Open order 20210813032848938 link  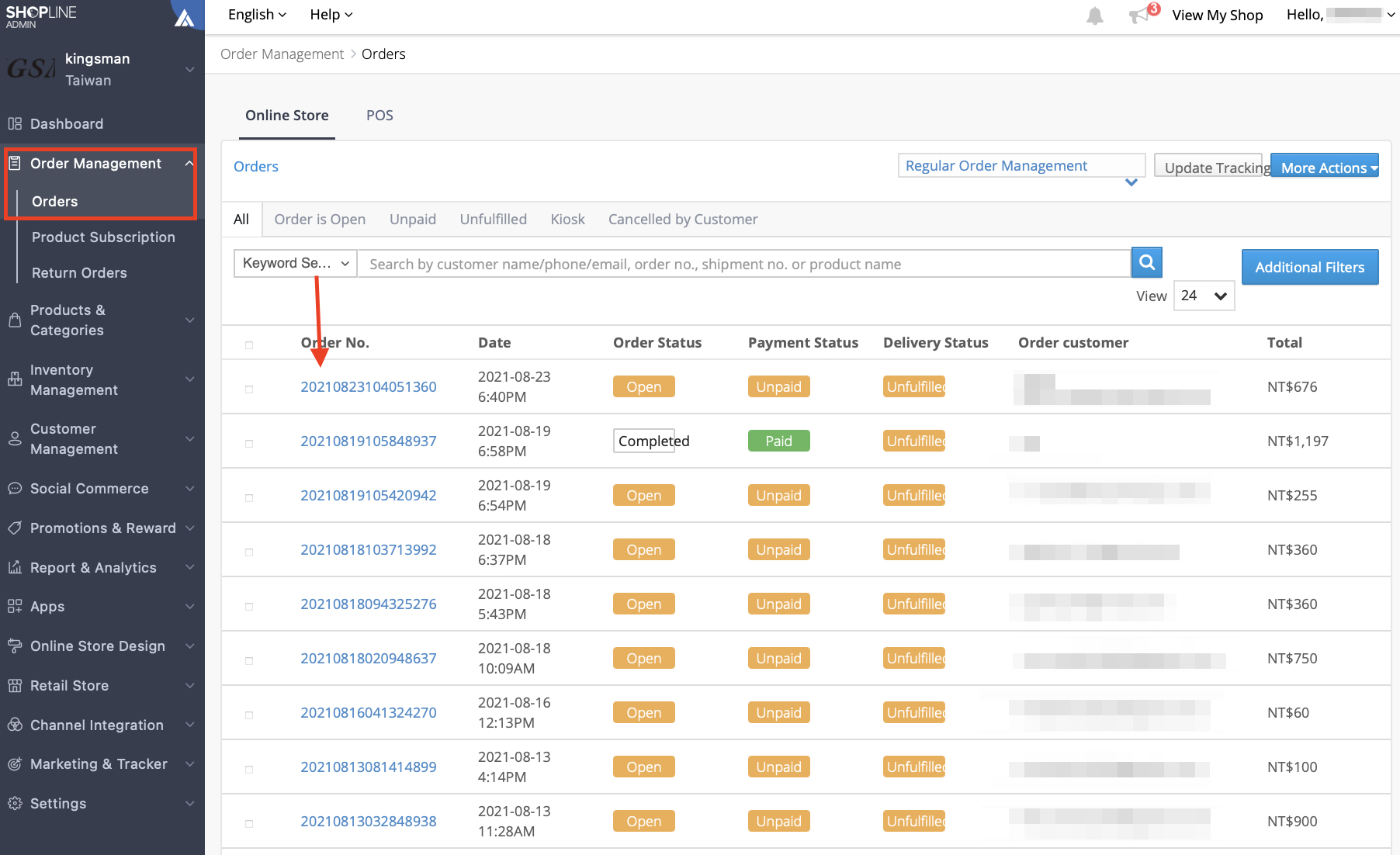click(369, 821)
